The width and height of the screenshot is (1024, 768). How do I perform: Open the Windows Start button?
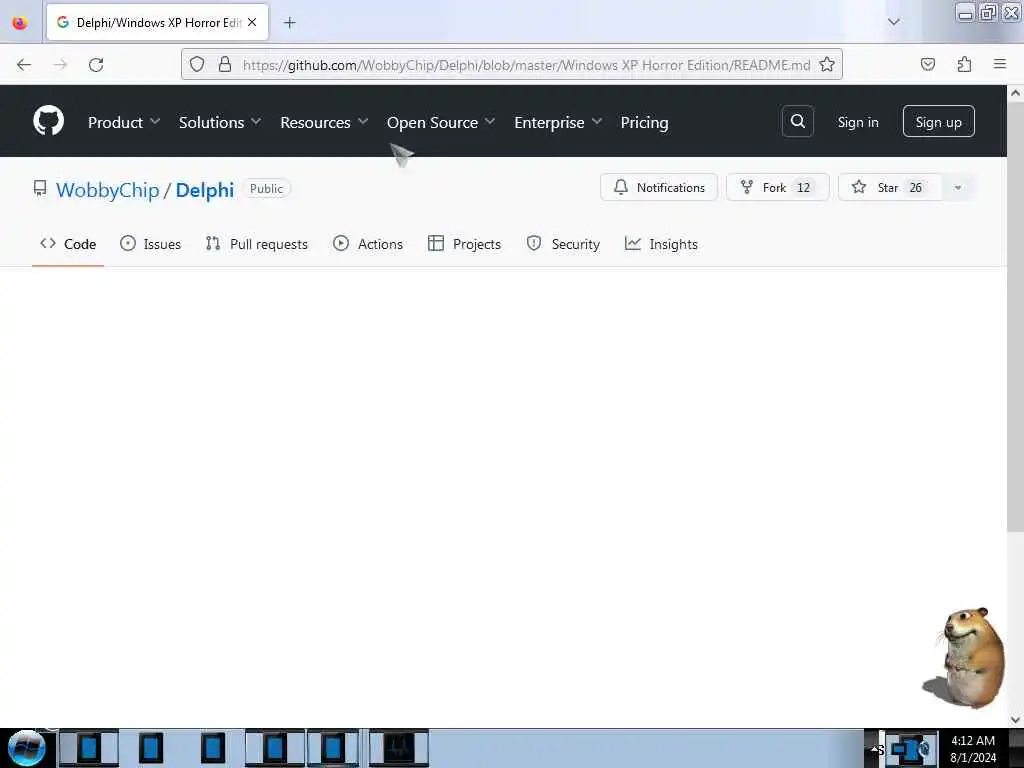(27, 748)
